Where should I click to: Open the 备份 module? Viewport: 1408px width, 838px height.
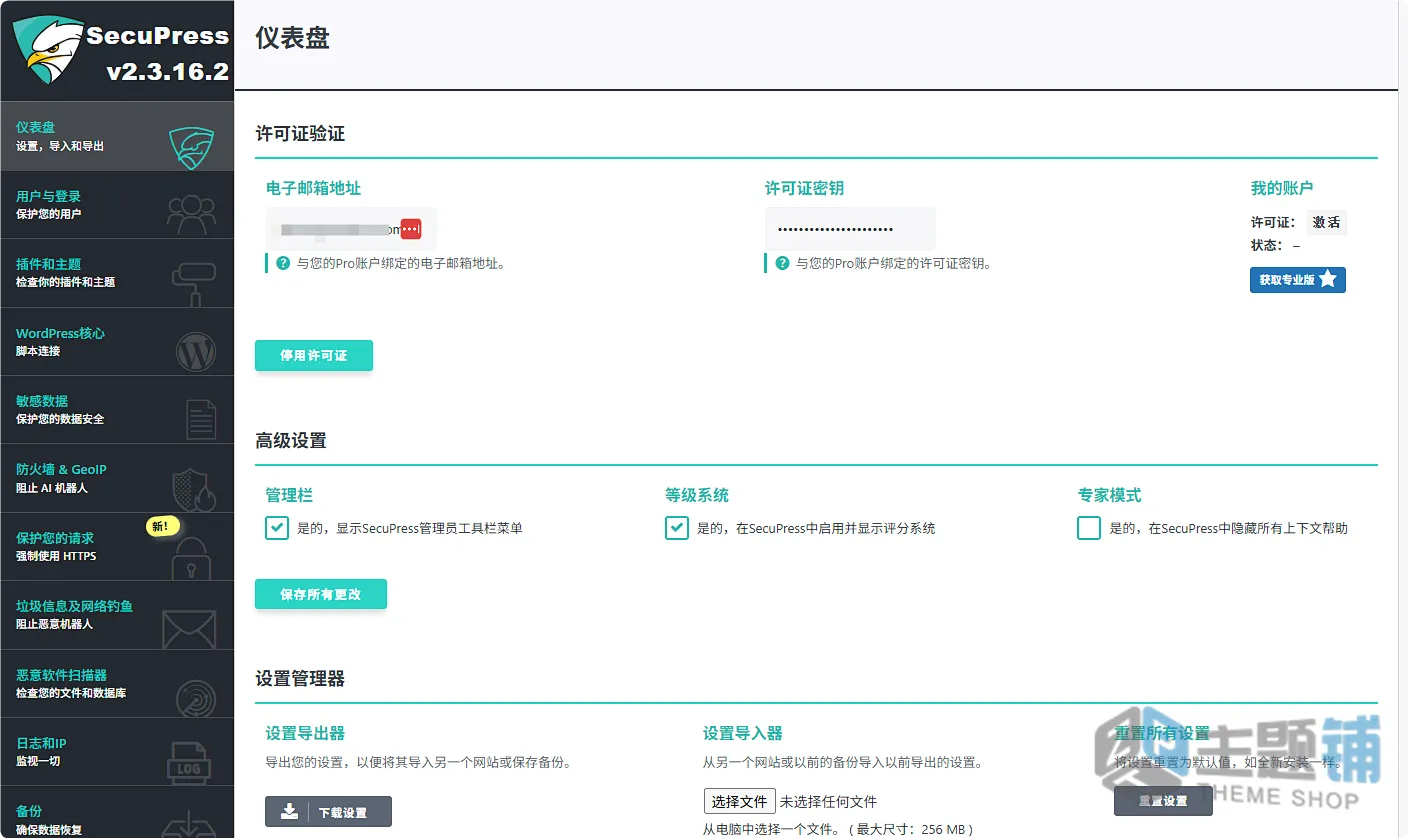point(117,813)
